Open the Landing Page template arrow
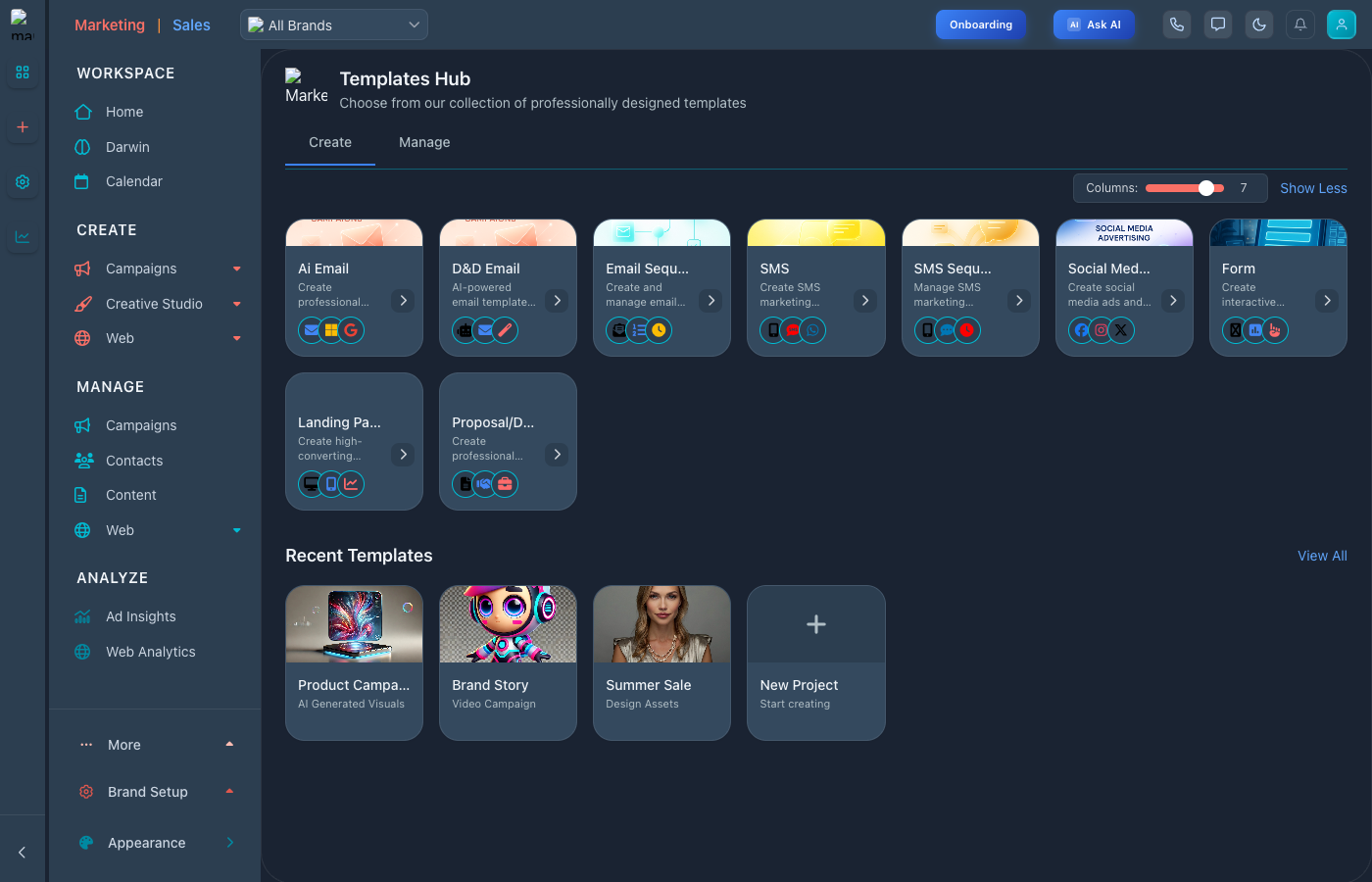Viewport: 1372px width, 882px height. coord(403,455)
